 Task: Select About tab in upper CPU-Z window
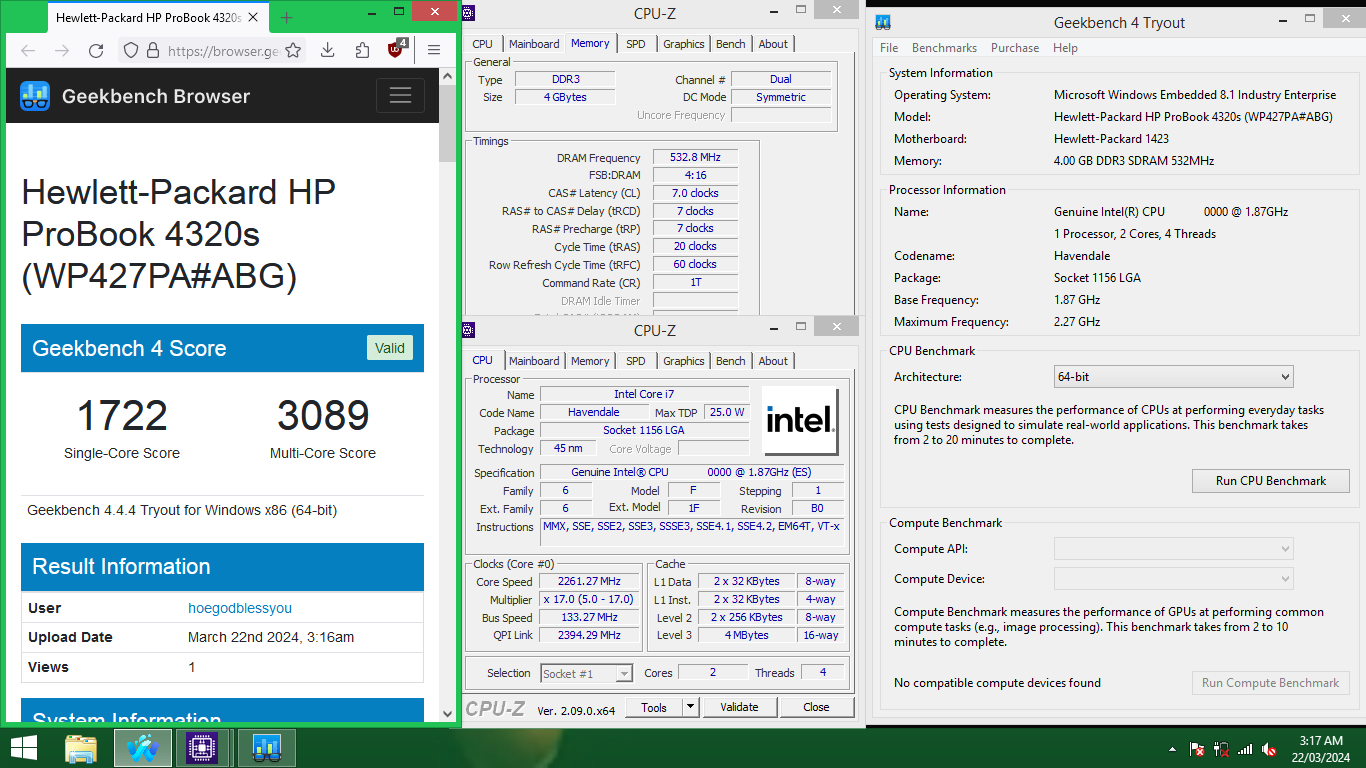(x=773, y=44)
